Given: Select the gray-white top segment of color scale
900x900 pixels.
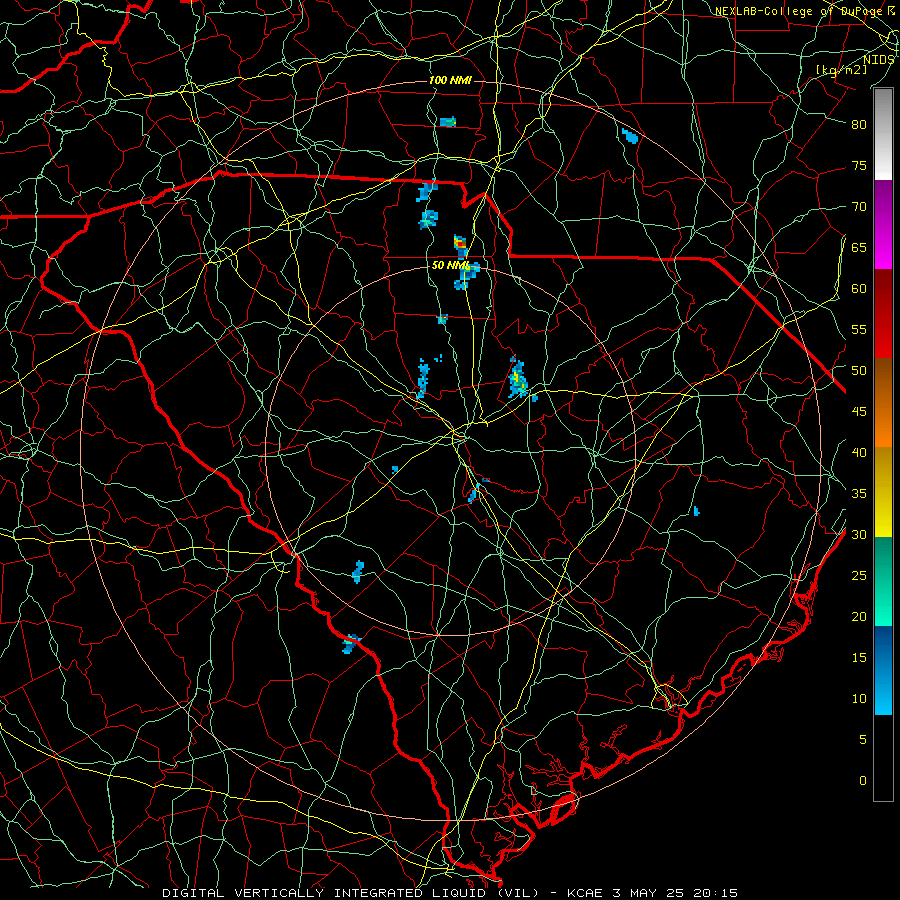Looking at the screenshot, I should point(883,134).
